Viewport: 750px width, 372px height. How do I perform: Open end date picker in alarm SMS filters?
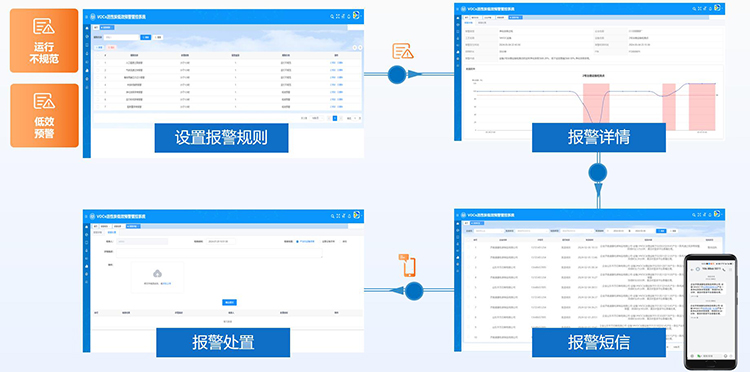coord(640,231)
